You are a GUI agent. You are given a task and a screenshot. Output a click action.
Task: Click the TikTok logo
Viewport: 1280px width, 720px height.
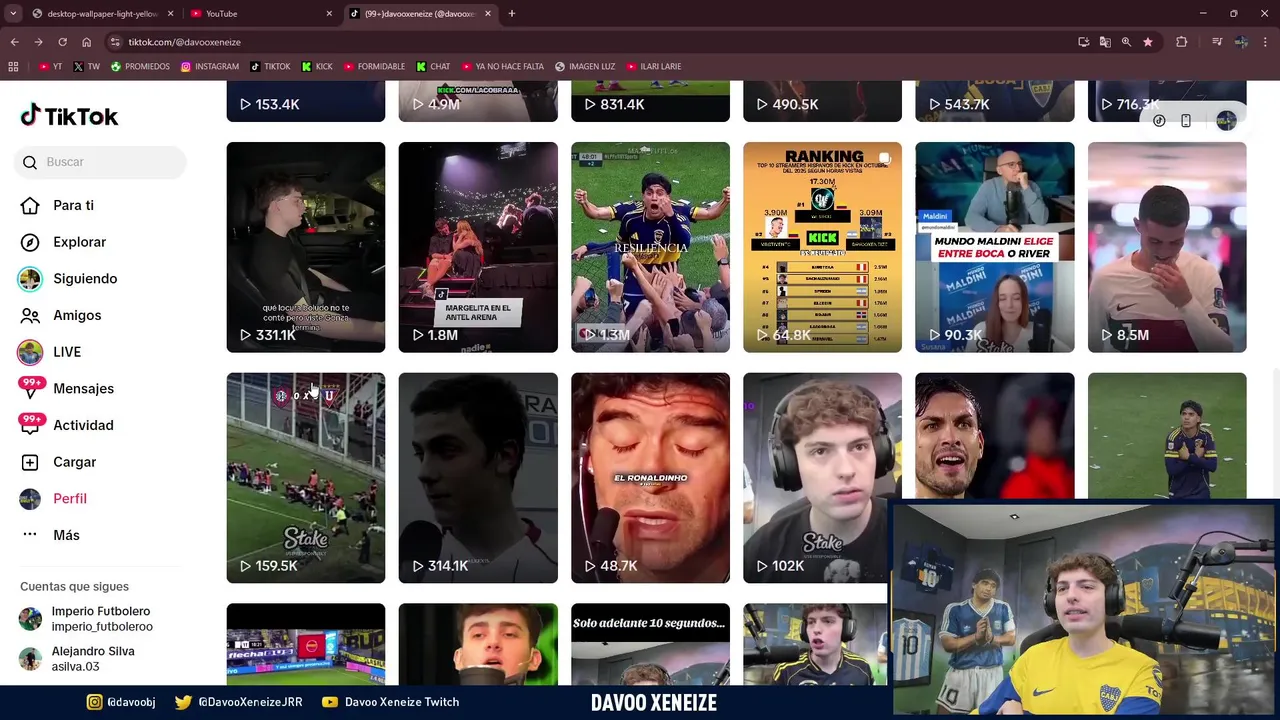point(69,116)
